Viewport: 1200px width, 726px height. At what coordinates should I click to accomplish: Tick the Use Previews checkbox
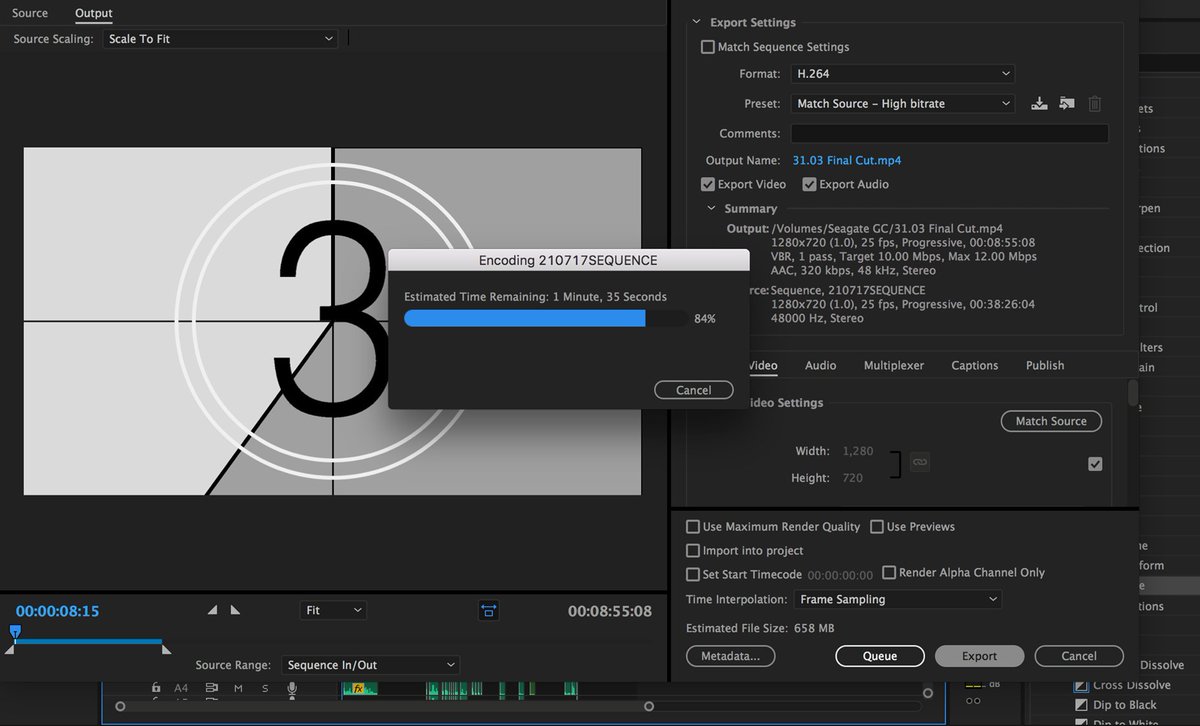point(877,527)
